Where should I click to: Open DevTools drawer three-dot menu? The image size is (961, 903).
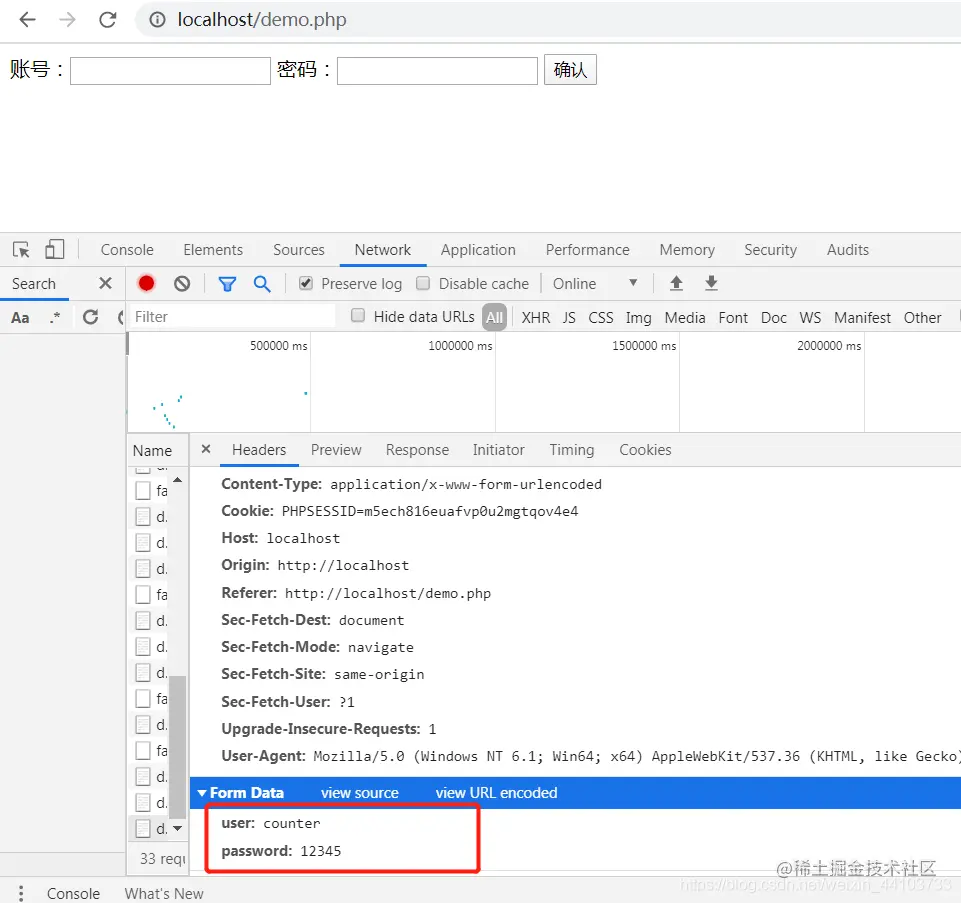[x=21, y=893]
